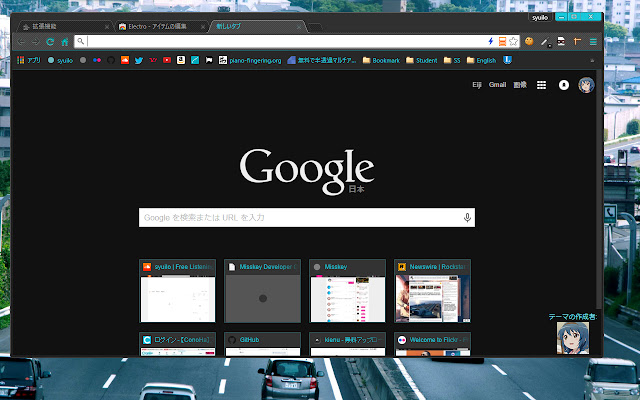Close the 拡張機能 tab
The image size is (640, 400).
tap(107, 27)
